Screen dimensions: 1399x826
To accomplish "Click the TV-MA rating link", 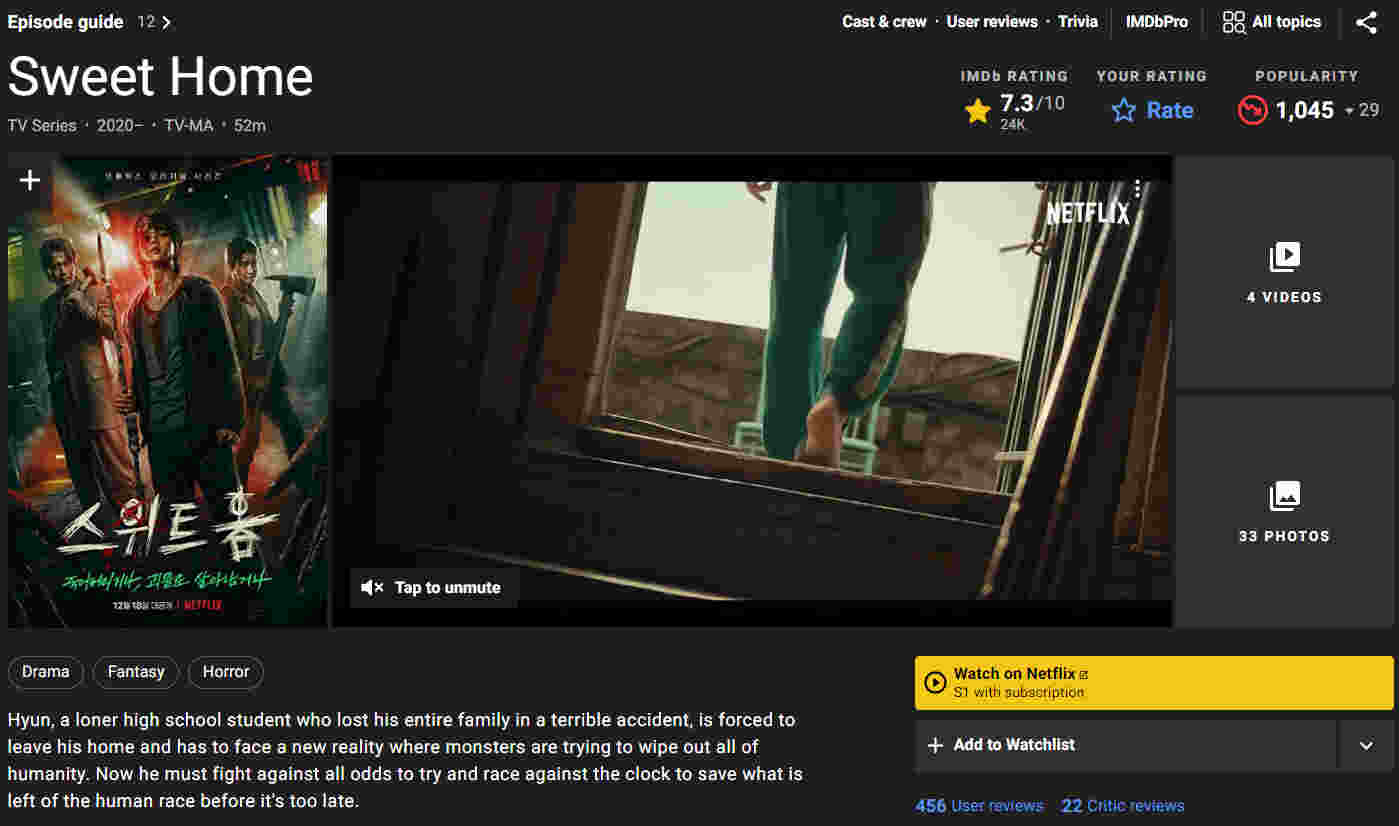I will coord(189,126).
